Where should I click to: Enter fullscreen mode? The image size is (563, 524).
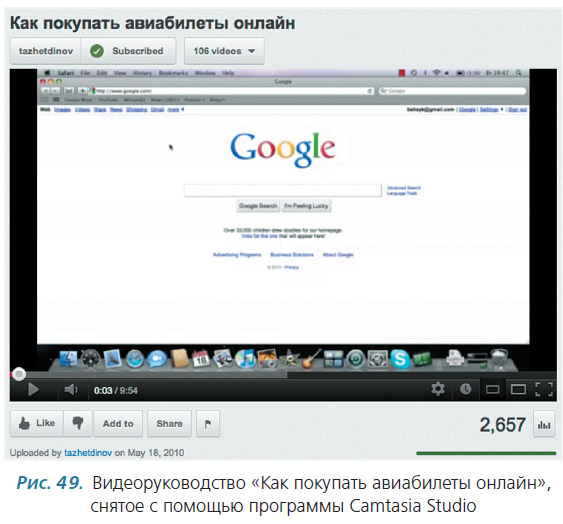(544, 389)
